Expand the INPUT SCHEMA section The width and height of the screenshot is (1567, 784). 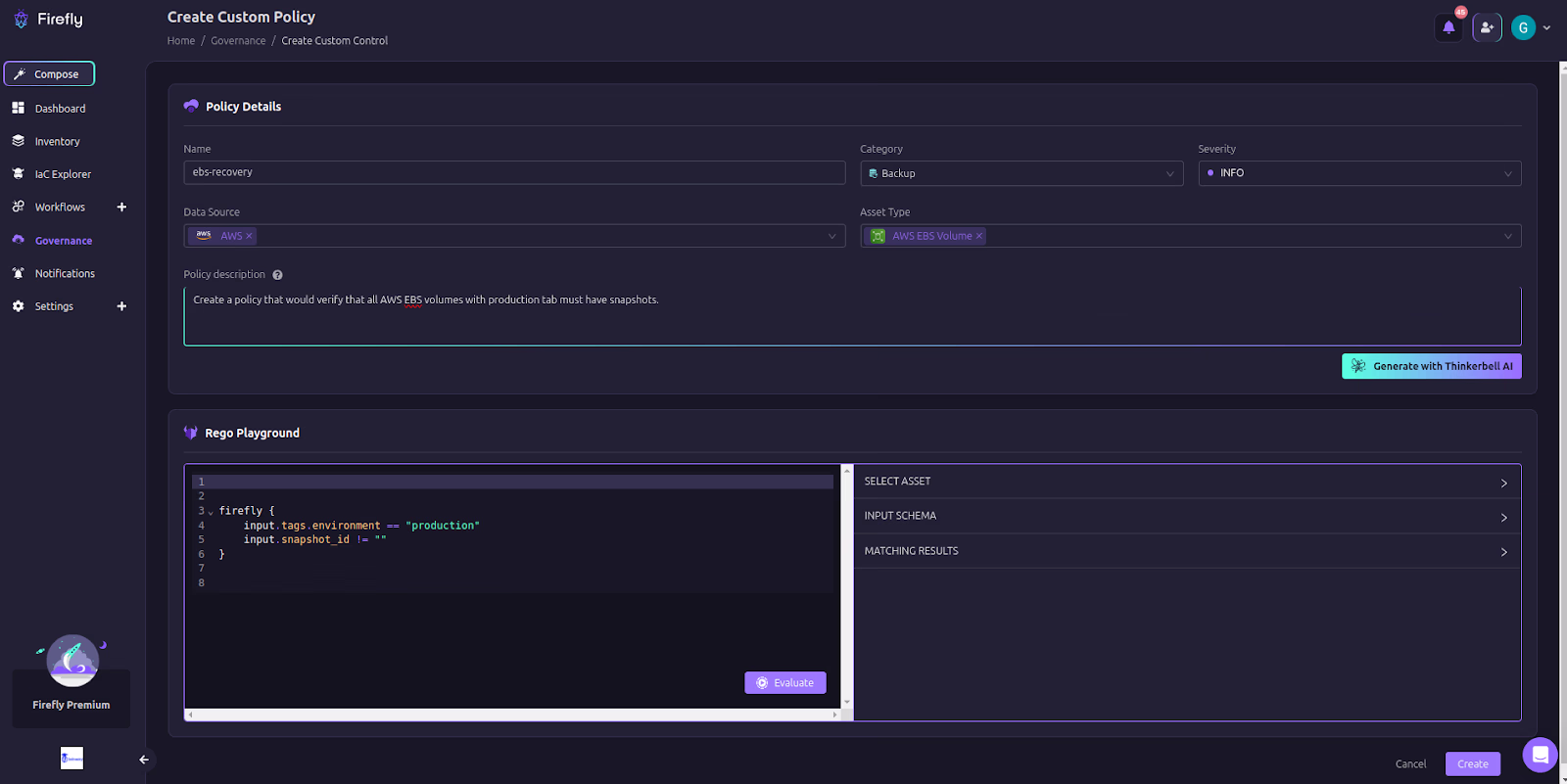point(1187,516)
